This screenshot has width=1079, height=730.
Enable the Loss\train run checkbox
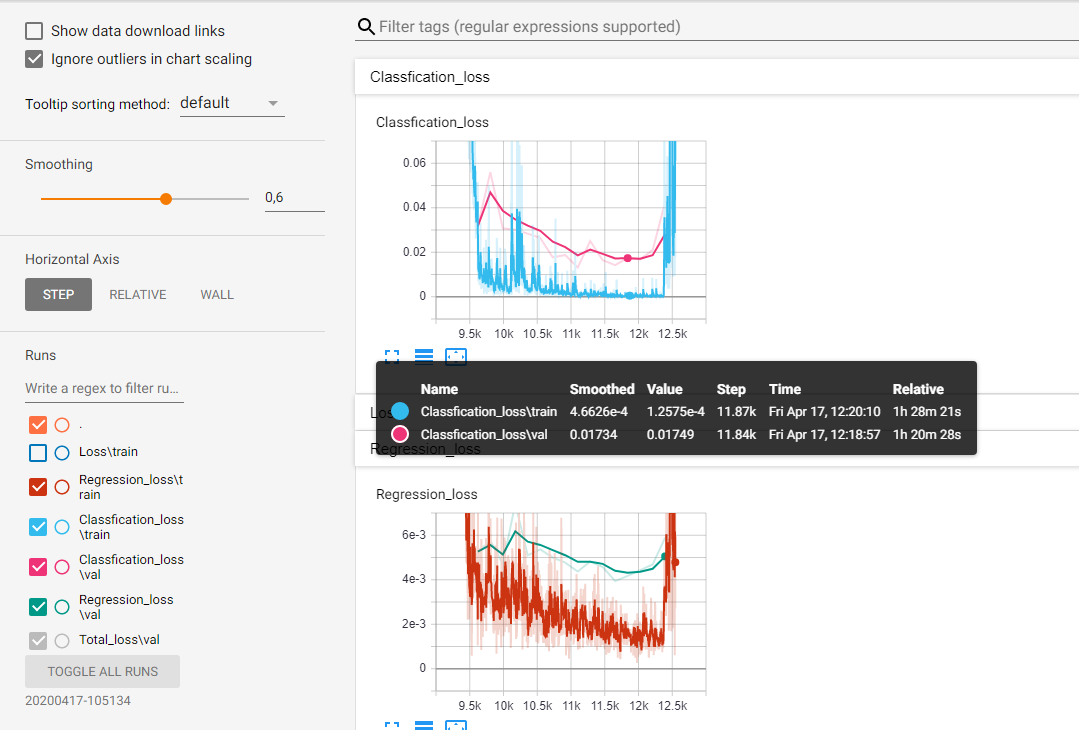pos(36,452)
